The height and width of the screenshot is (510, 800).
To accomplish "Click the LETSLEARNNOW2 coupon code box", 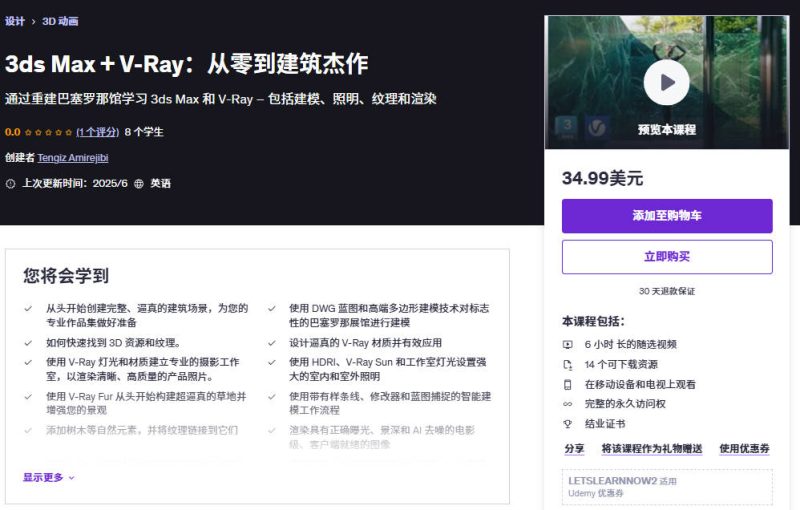I will click(667, 487).
